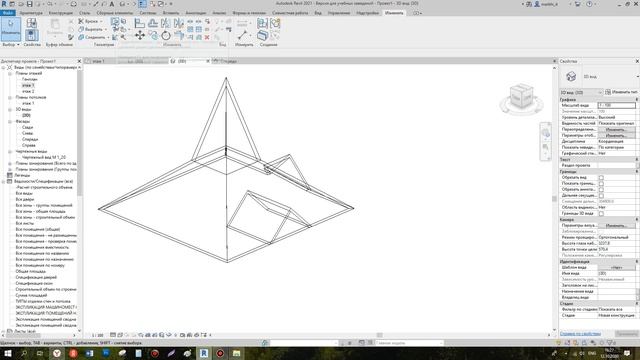
Task: Select Спецификация дверей in the Project Browser
Action: (x=36, y=277)
